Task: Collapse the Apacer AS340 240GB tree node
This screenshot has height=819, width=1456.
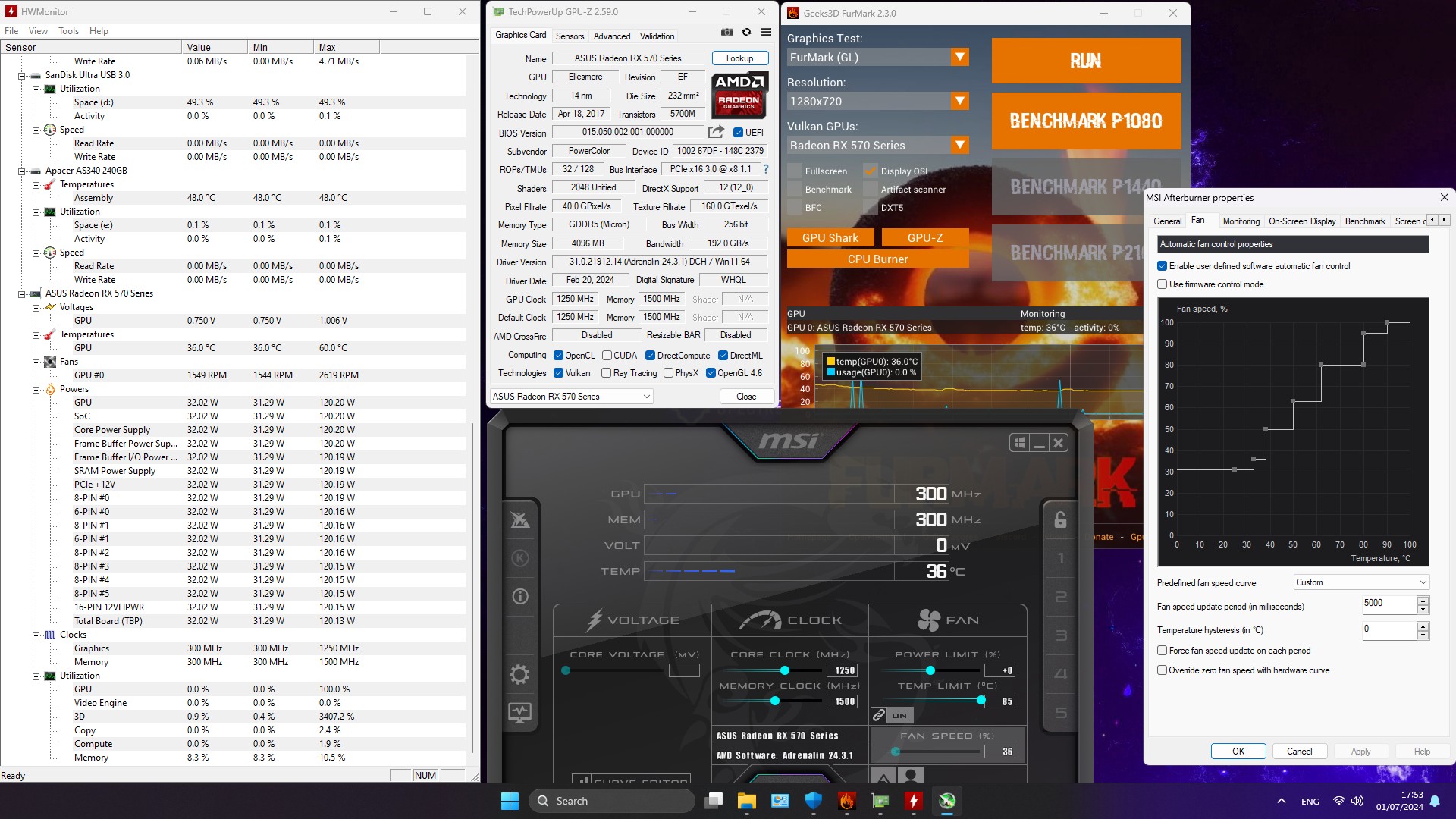Action: (21, 171)
